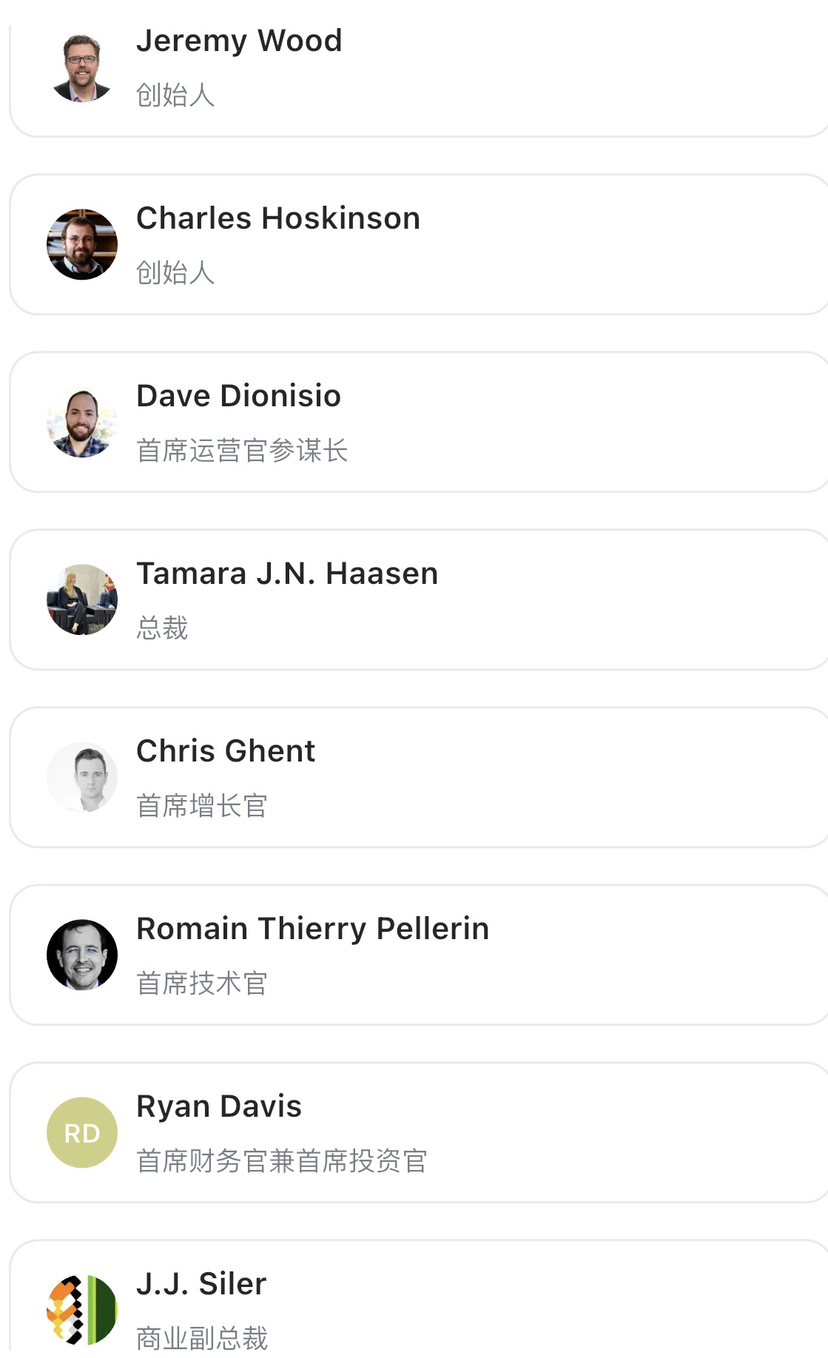Click the Jeremy Wood name link
The image size is (828, 1358).
[239, 41]
